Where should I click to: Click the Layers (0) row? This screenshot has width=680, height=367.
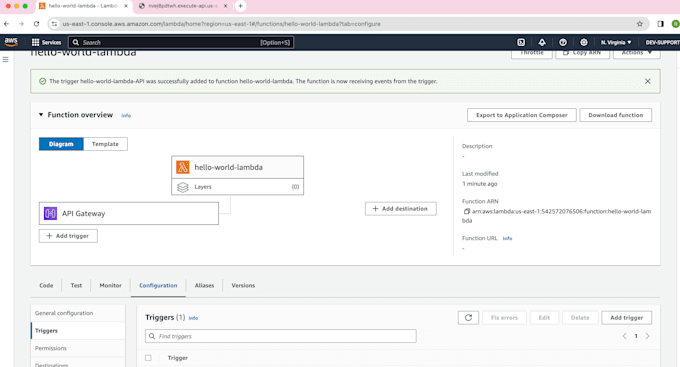click(x=238, y=187)
